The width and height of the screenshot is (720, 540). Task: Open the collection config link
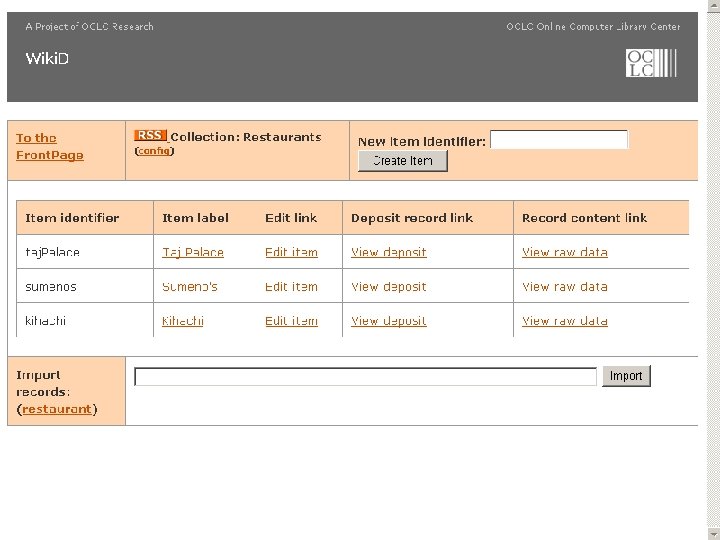click(x=154, y=151)
